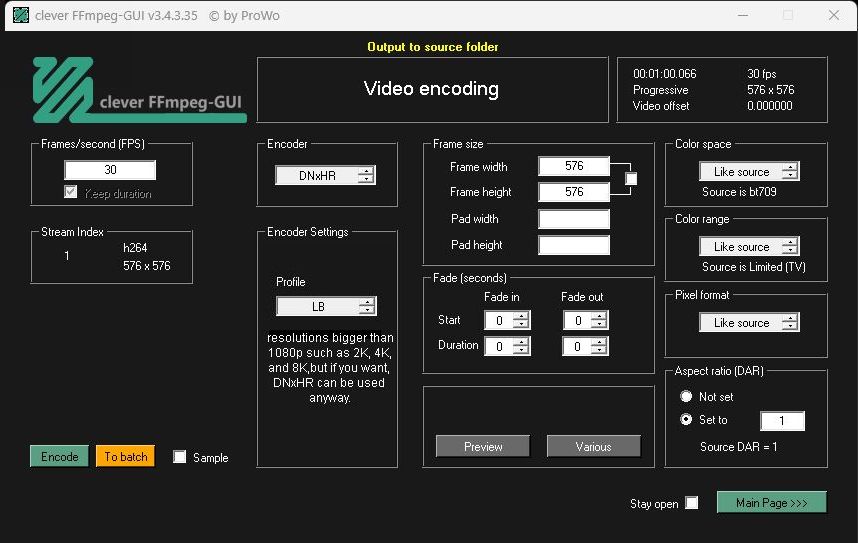The image size is (858, 543).
Task: Select the Set to aspect ratio option
Action: click(x=686, y=419)
